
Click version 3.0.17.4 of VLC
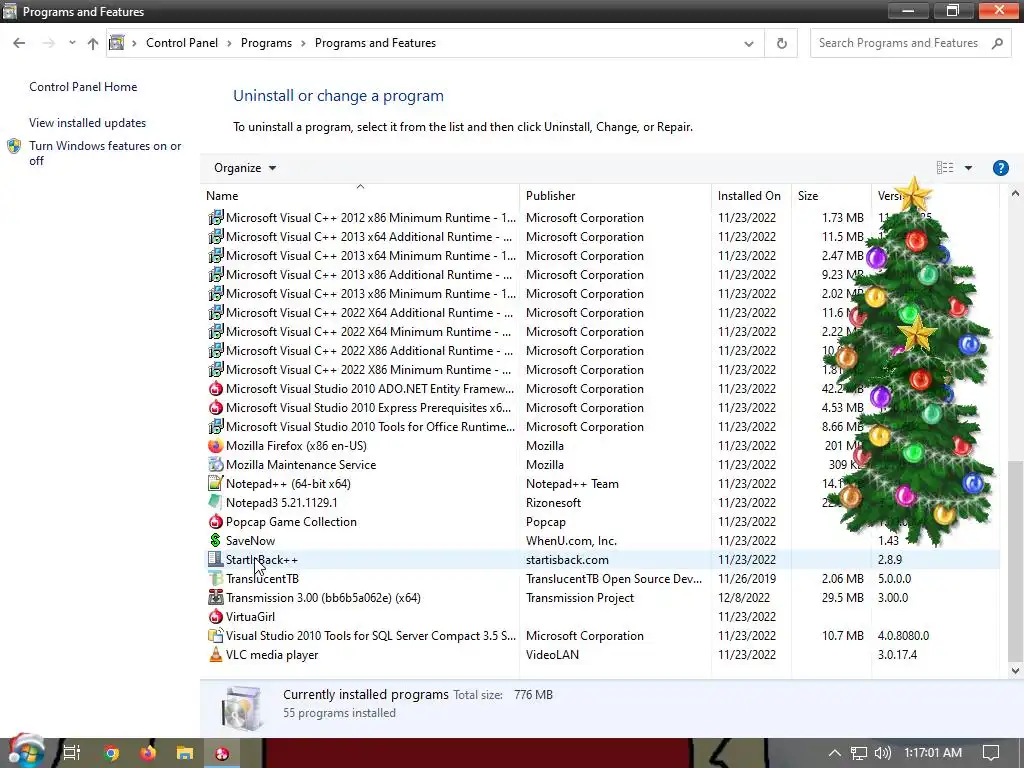[897, 655]
